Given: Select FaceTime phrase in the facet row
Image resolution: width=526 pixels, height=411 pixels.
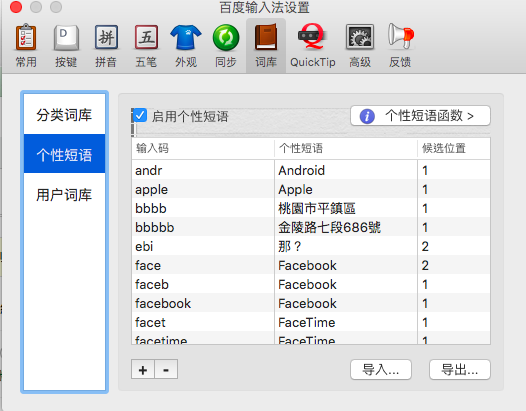Looking at the screenshot, I should (346, 322).
